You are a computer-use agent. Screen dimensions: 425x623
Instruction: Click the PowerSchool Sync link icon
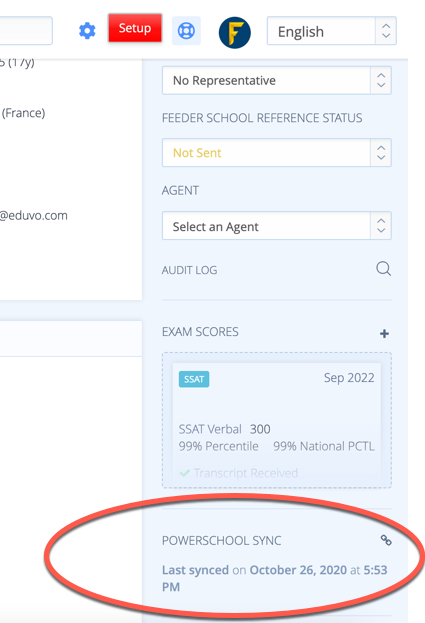click(386, 540)
